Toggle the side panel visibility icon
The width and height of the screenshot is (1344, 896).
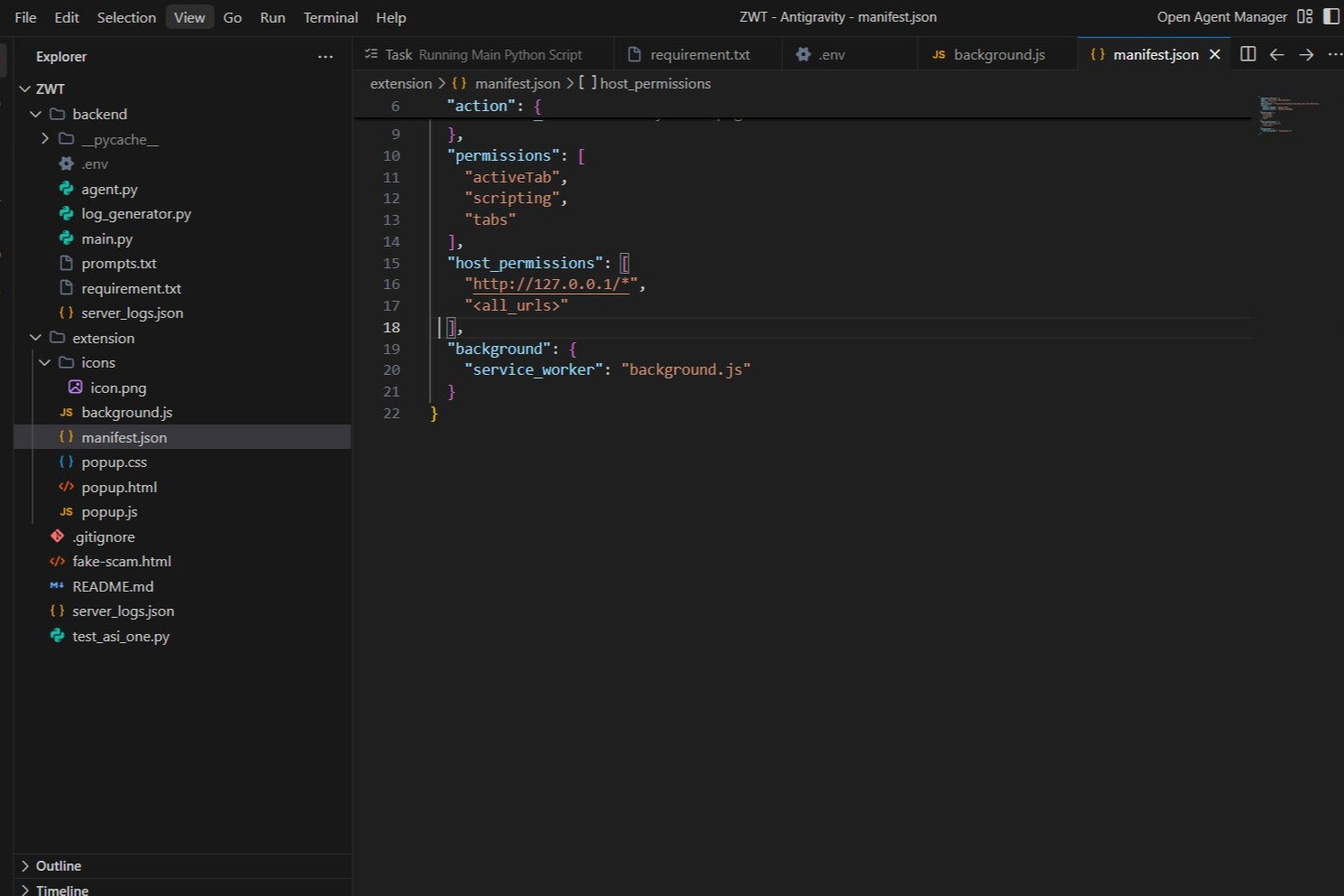(1331, 16)
